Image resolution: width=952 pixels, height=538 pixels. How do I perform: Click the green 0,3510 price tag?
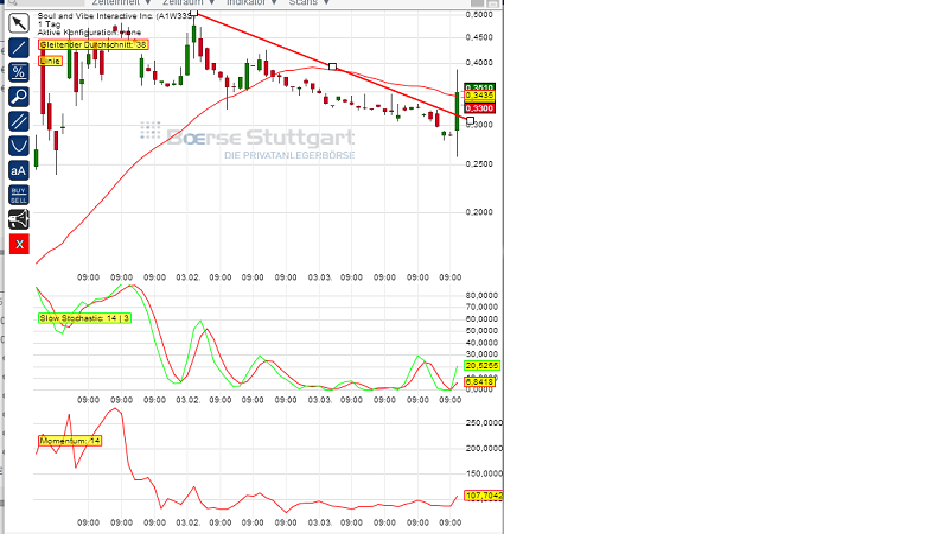point(480,87)
